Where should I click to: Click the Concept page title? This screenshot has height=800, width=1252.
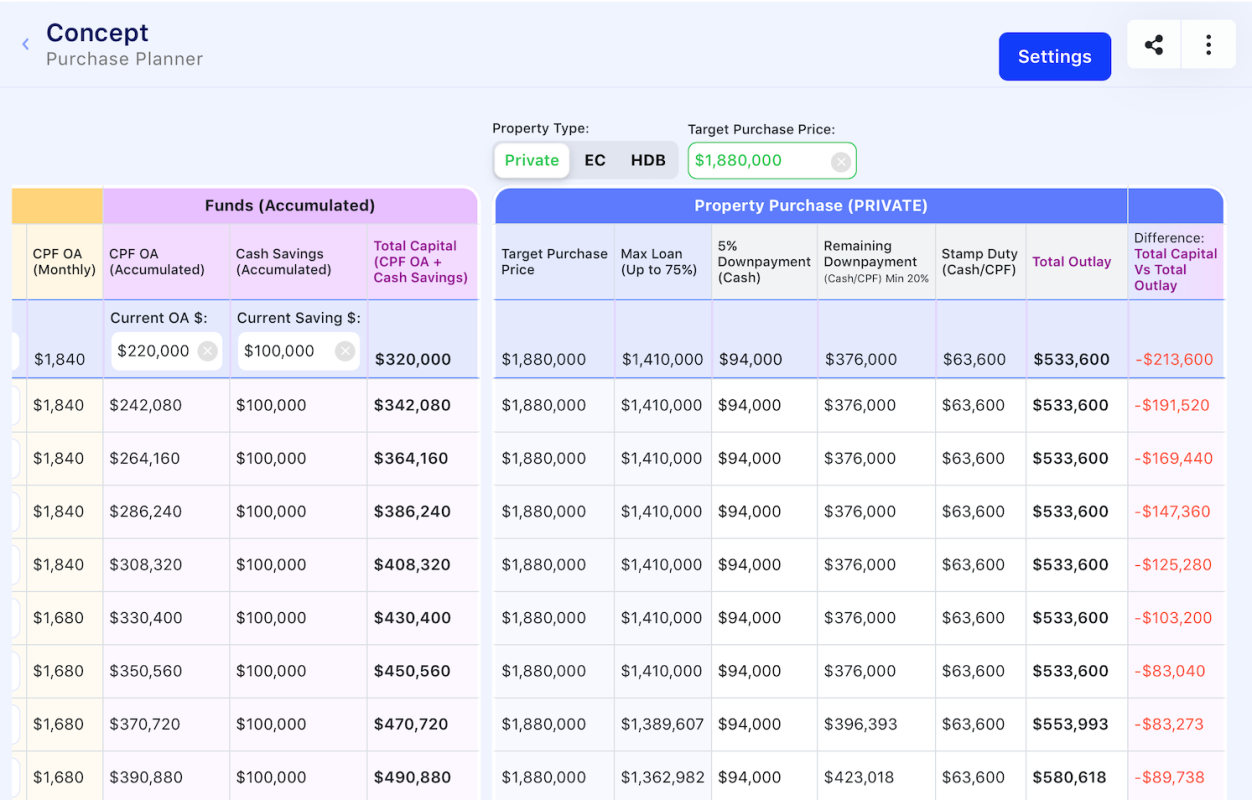tap(97, 33)
